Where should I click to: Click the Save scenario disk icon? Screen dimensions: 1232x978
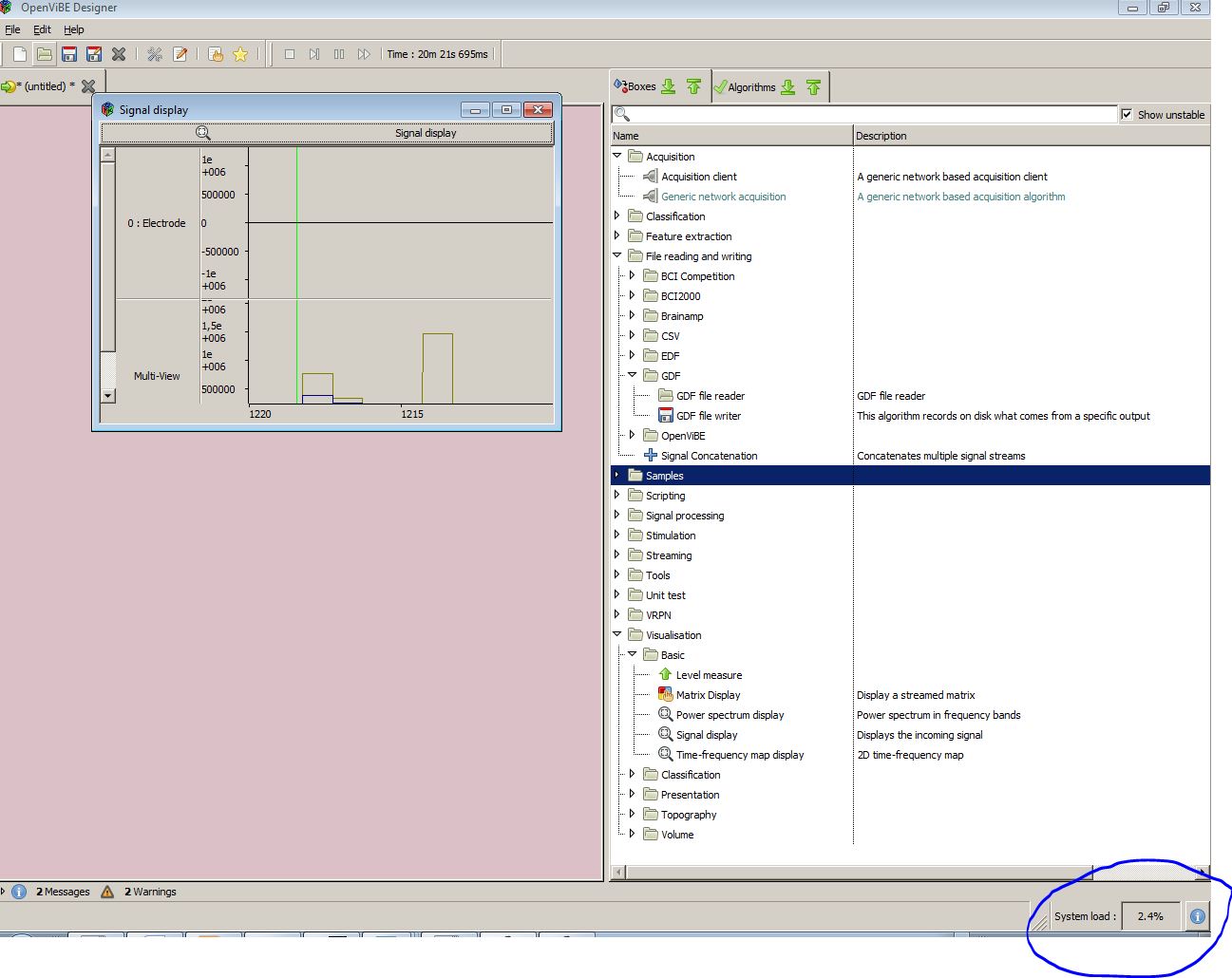pos(69,54)
